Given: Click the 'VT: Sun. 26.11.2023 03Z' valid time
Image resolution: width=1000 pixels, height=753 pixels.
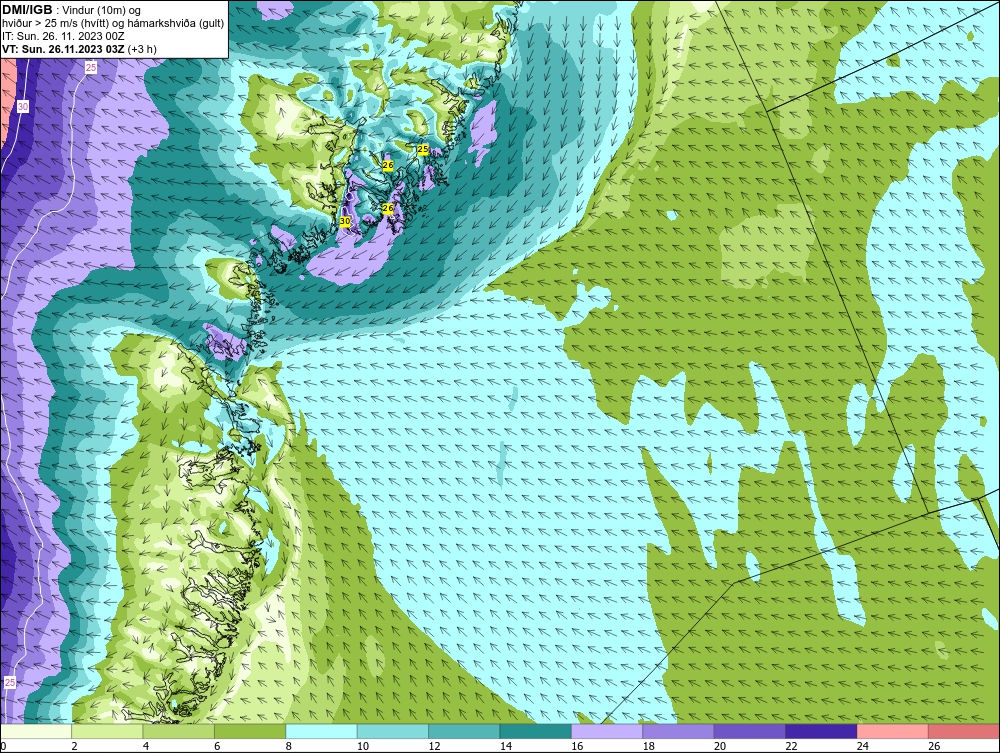Looking at the screenshot, I should pos(63,49).
